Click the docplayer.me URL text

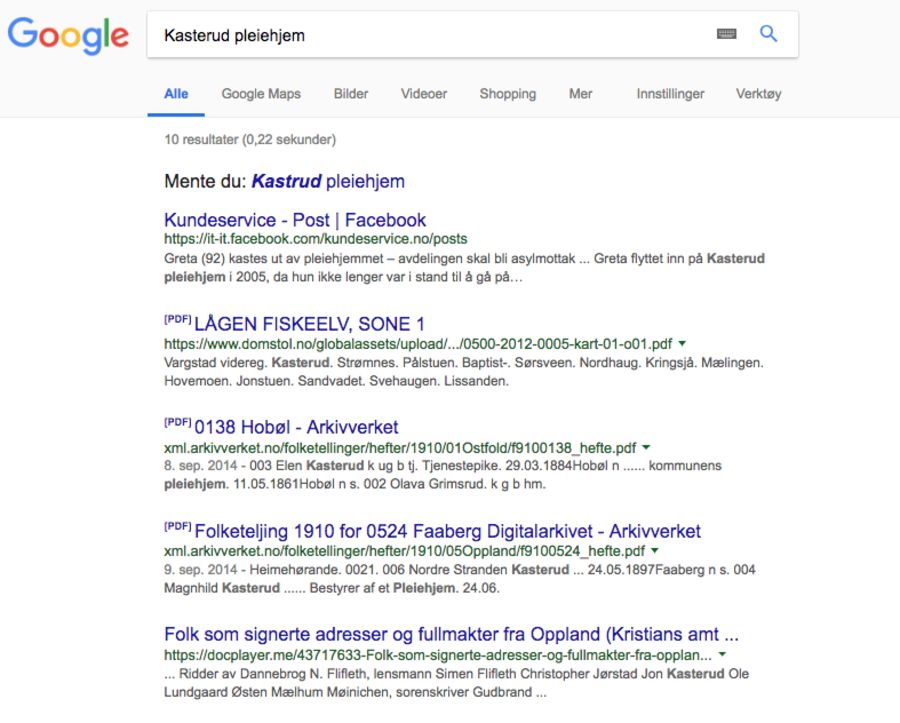(x=438, y=655)
